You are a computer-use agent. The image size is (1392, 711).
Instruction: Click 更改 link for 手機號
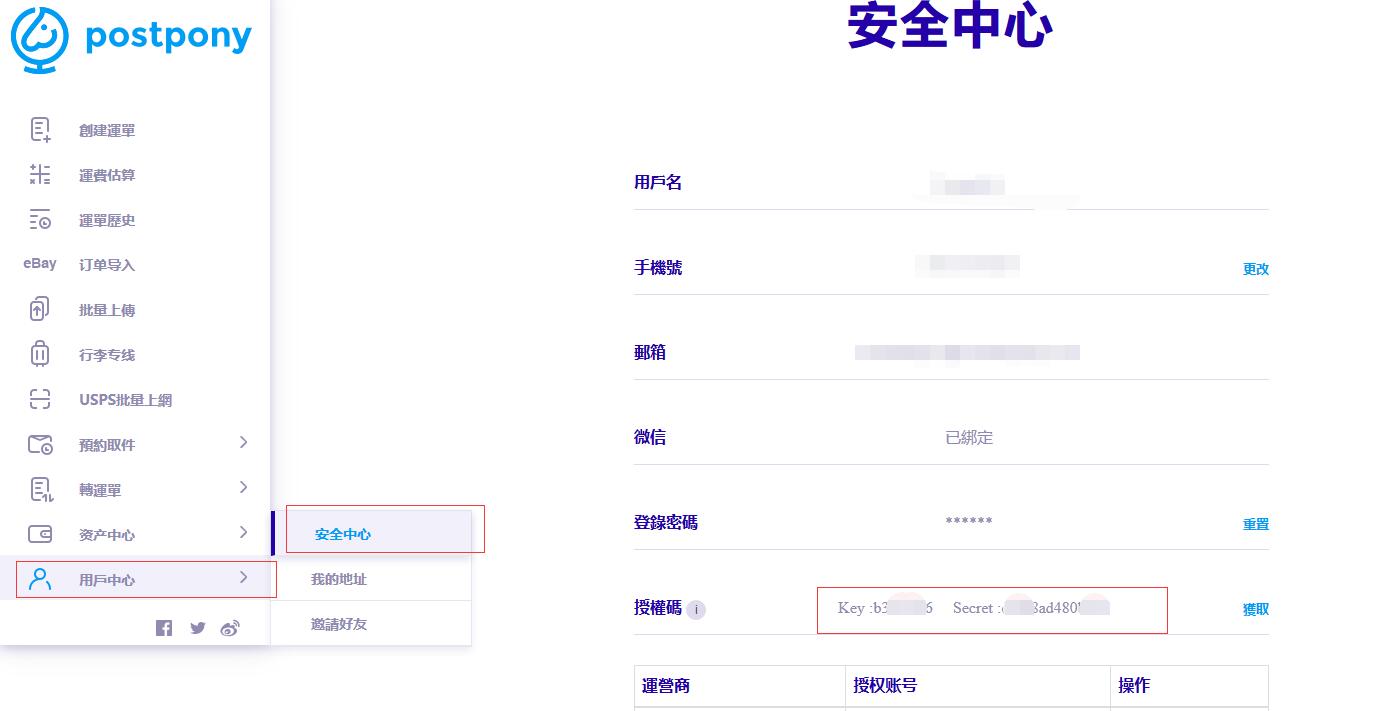tap(1256, 269)
